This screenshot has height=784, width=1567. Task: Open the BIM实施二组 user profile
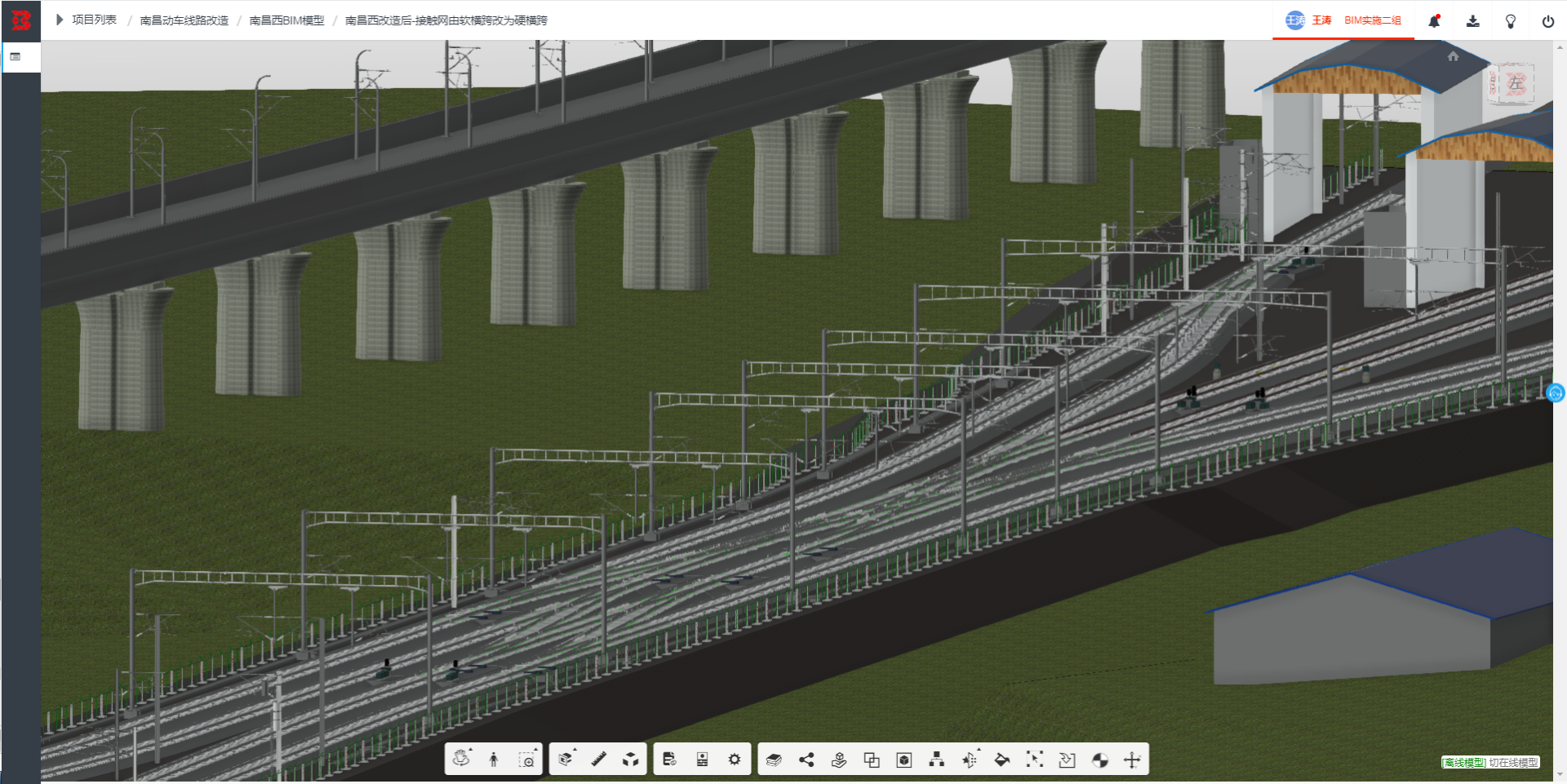pos(1372,20)
